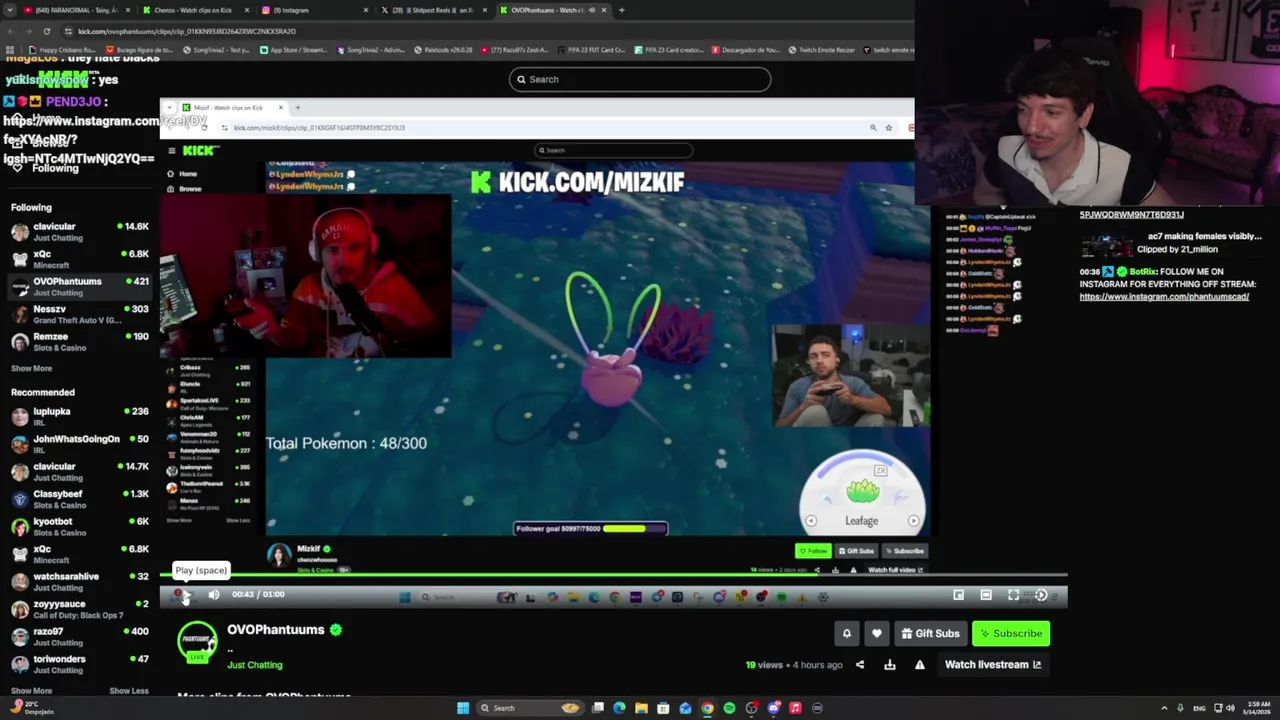Viewport: 1280px width, 720px height.
Task: Open kyootbot recommended channel
Action: coord(79,526)
